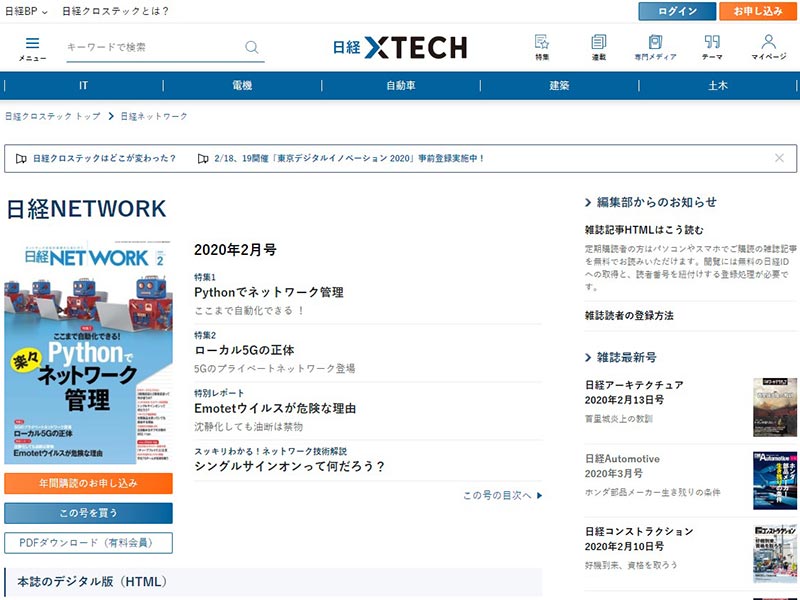Click この号の目次へ link
The width and height of the screenshot is (800, 600).
pyautogui.click(x=503, y=495)
